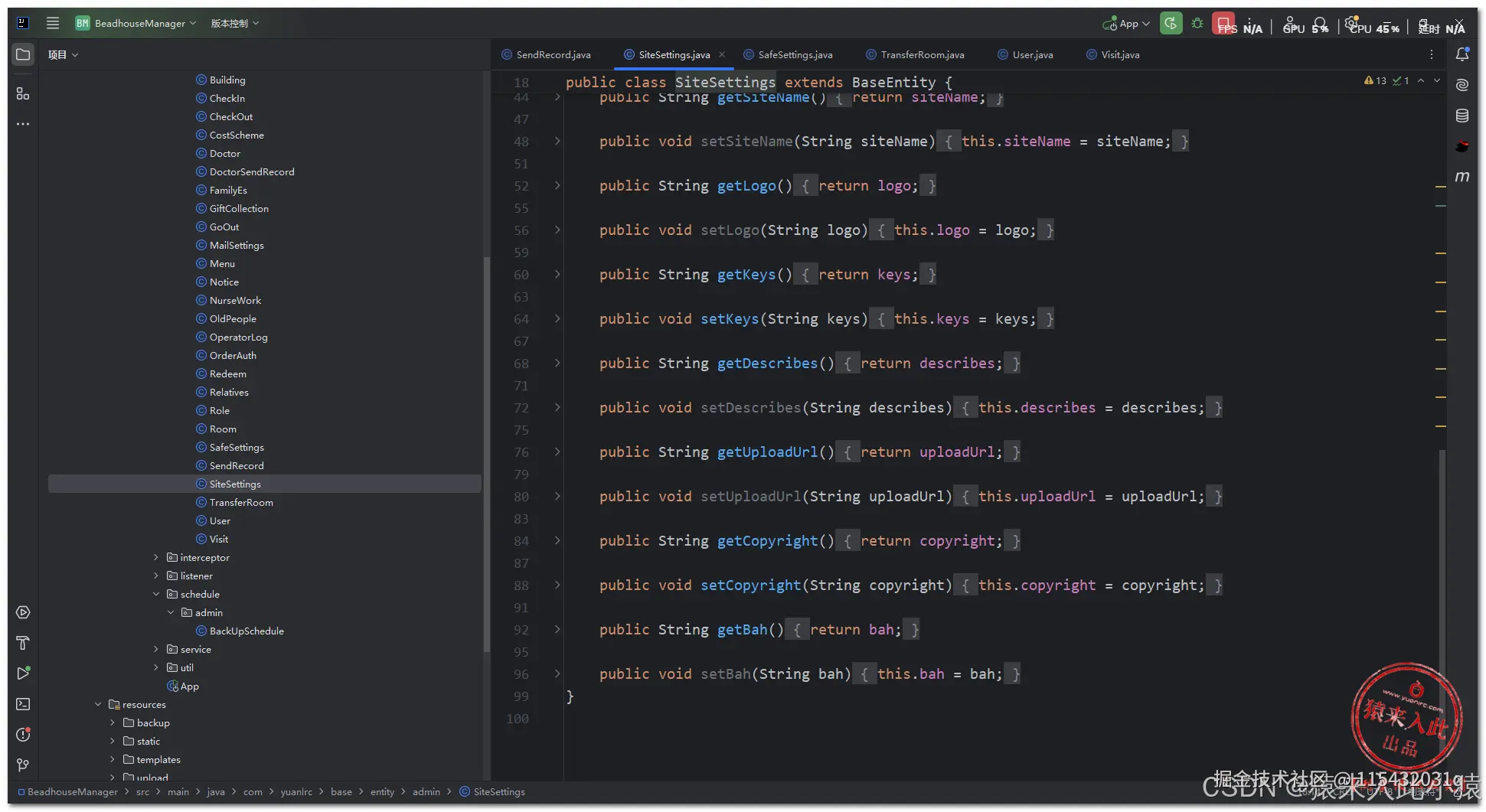Viewport: 1486px width, 812px height.
Task: Open the ninja plugin tool window
Action: [1462, 146]
